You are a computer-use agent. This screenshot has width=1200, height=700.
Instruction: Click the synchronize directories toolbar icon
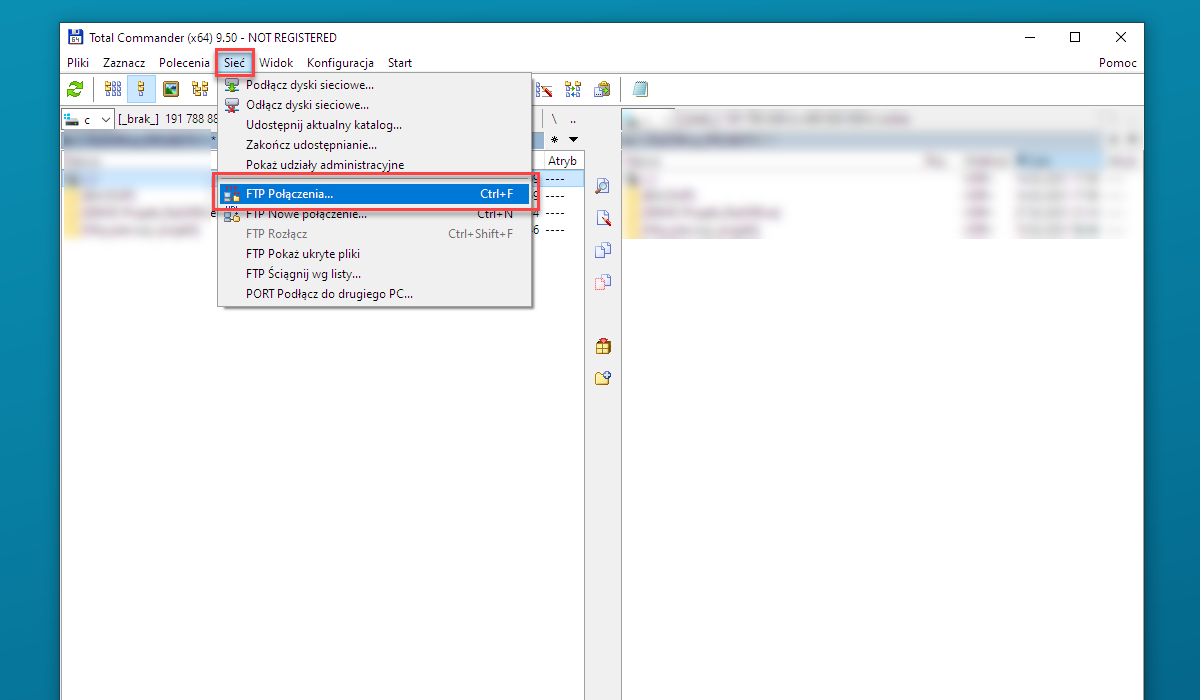573,90
